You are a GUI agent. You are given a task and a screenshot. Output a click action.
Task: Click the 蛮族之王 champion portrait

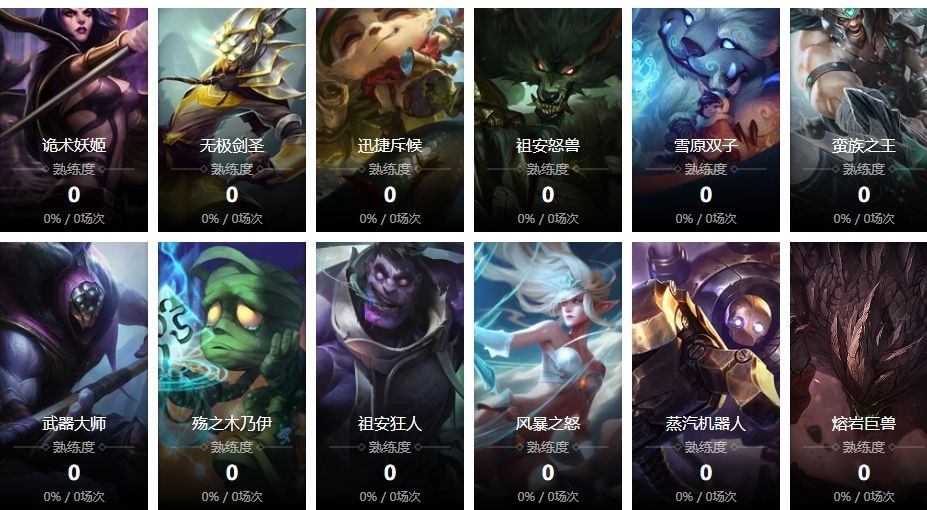858,120
